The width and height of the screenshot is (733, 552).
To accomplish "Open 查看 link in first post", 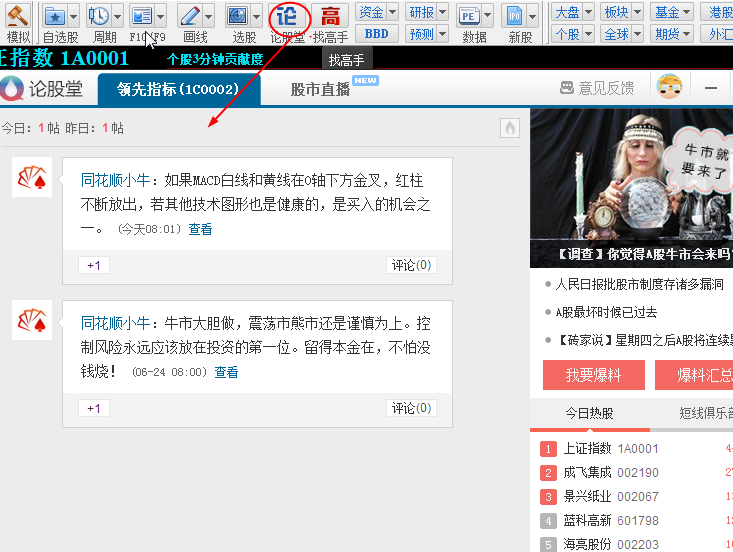I will coord(200,229).
